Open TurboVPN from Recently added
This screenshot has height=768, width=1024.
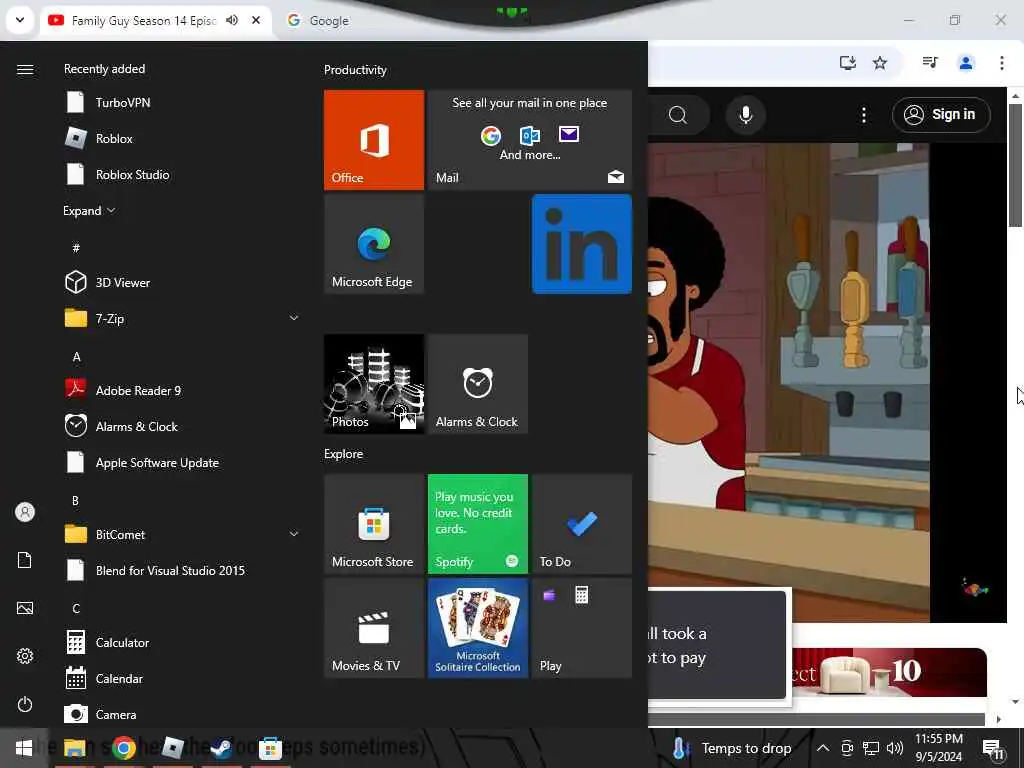pos(182,103)
